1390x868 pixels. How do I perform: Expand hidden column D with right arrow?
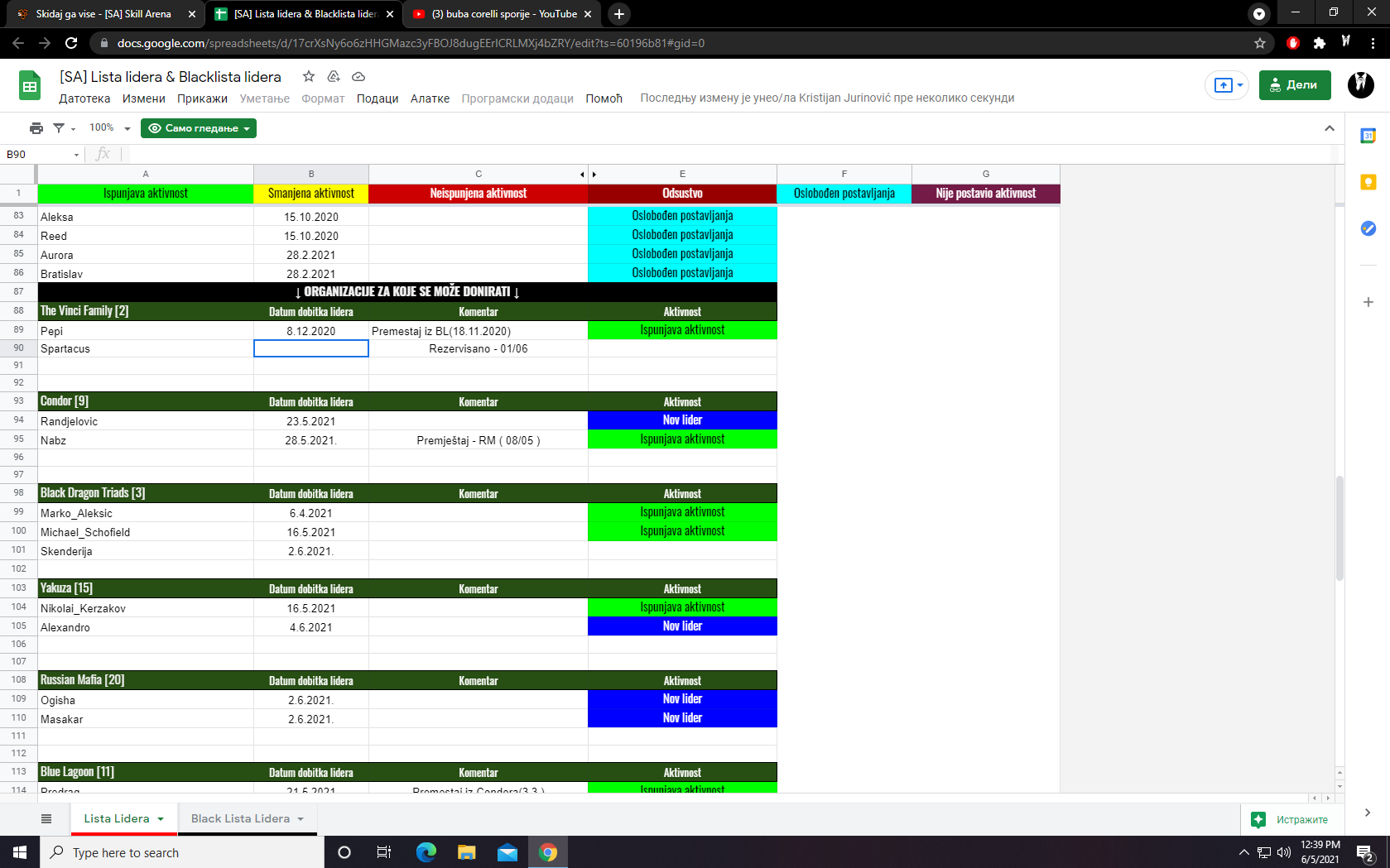tap(594, 175)
